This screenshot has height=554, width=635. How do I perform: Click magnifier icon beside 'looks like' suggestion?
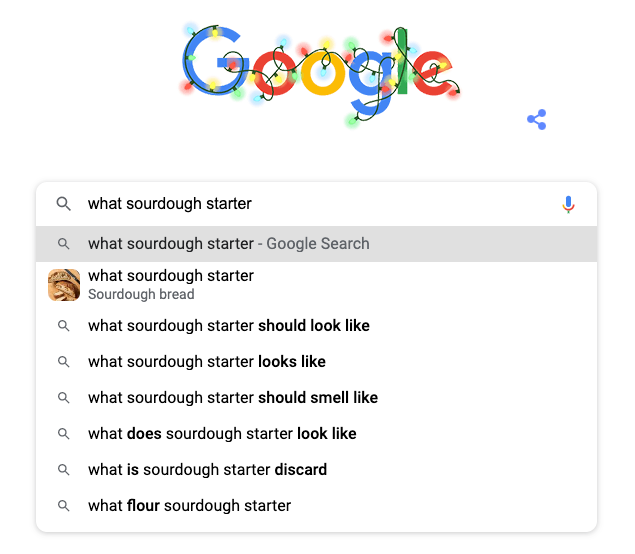click(63, 362)
